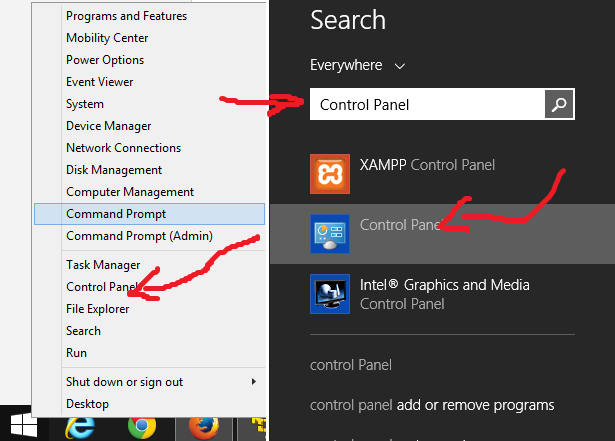615x441 pixels.
Task: Select Command Prompt from the menu
Action: (x=116, y=214)
